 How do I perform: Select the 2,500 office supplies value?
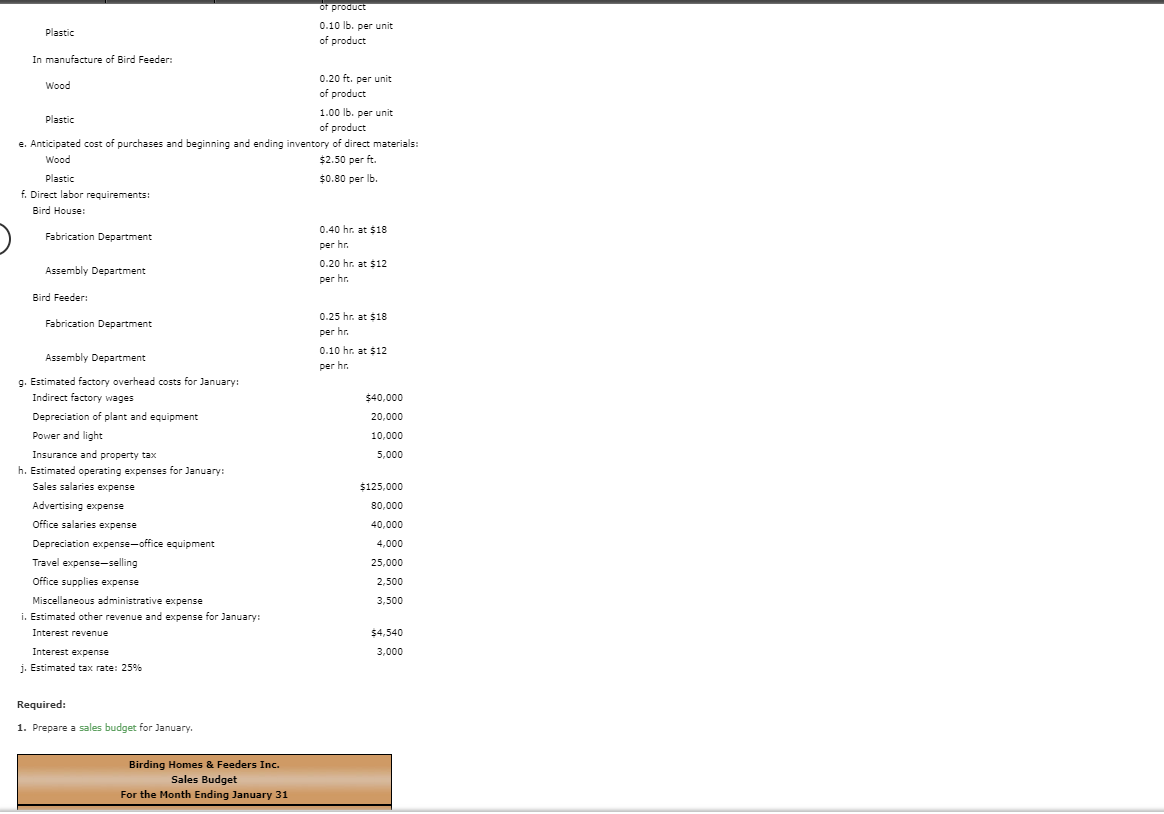point(390,582)
